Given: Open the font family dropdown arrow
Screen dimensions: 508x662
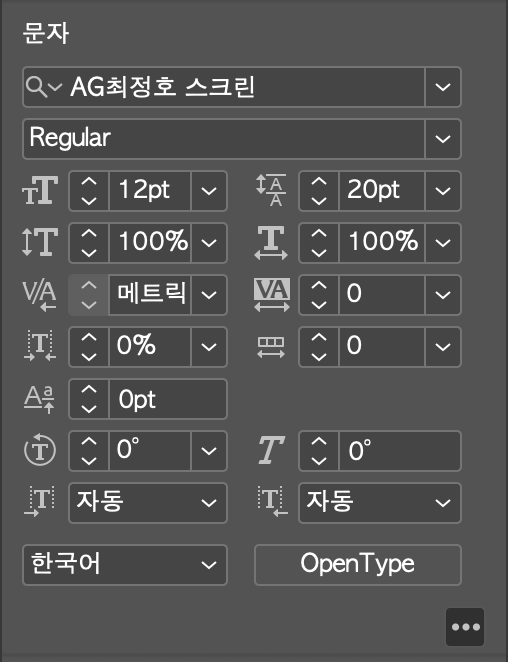Looking at the screenshot, I should pyautogui.click(x=443, y=87).
